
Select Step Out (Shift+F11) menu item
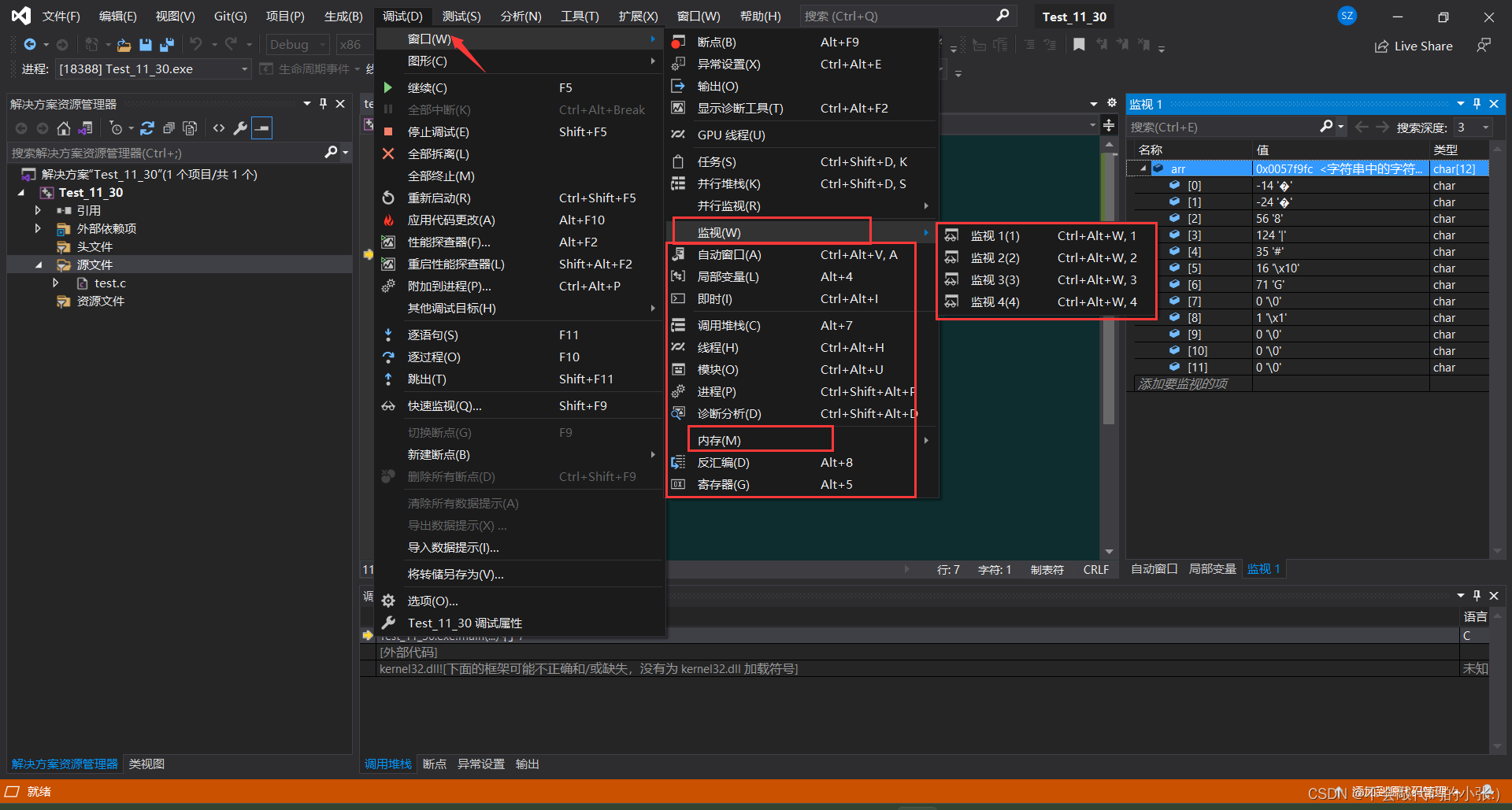click(520, 379)
